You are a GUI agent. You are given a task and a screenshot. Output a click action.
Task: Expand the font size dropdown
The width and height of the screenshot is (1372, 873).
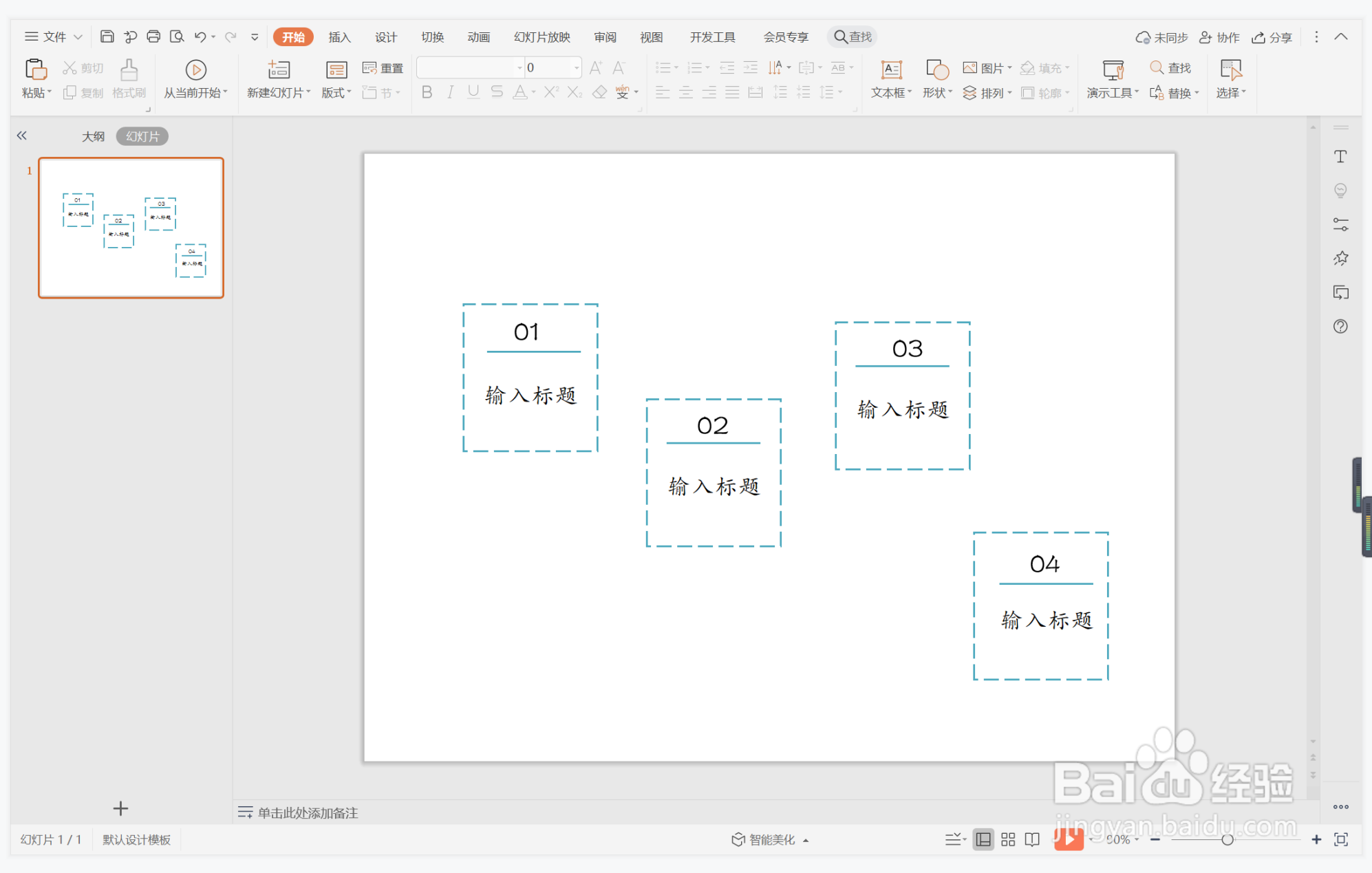577,67
